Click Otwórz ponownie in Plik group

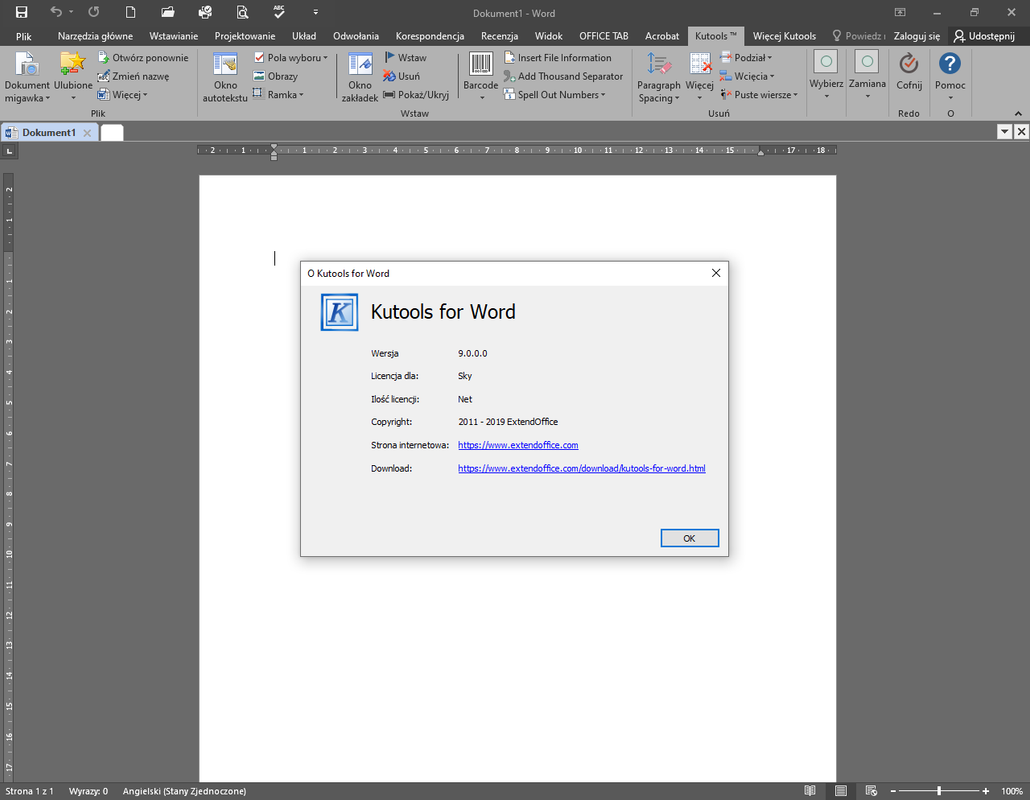(x=143, y=58)
